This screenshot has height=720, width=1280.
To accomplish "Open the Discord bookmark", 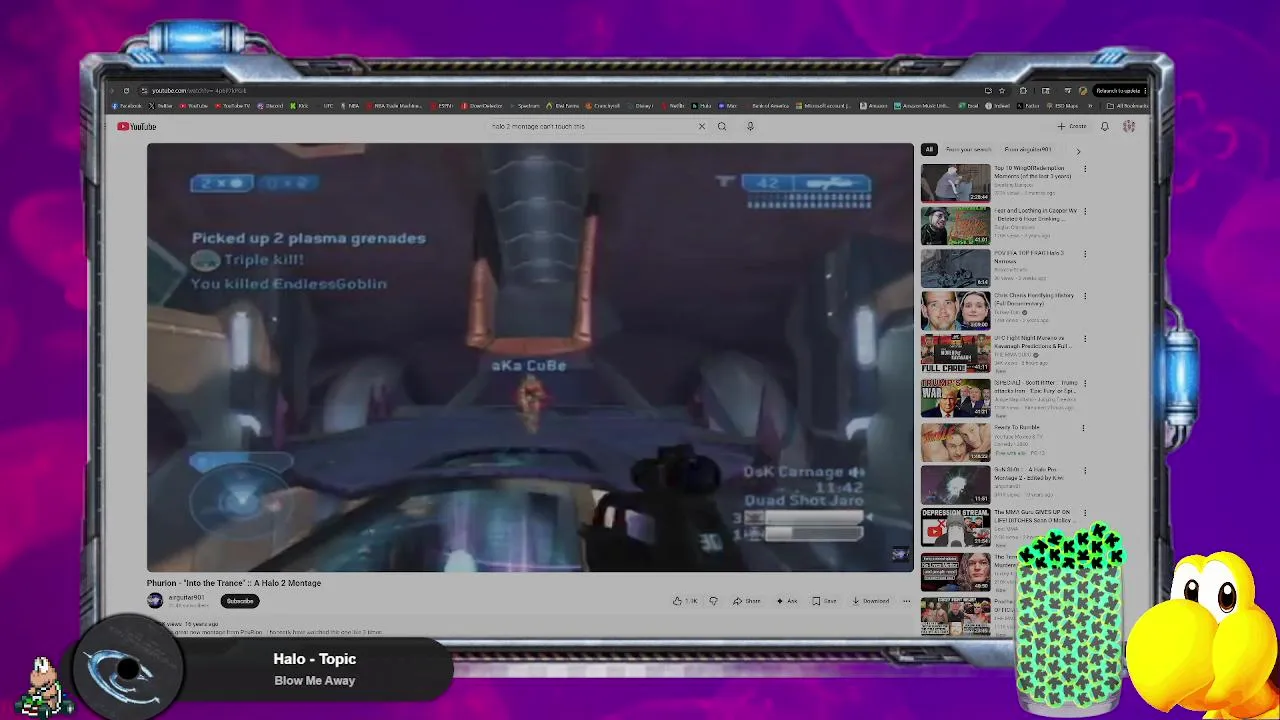I will click(271, 106).
